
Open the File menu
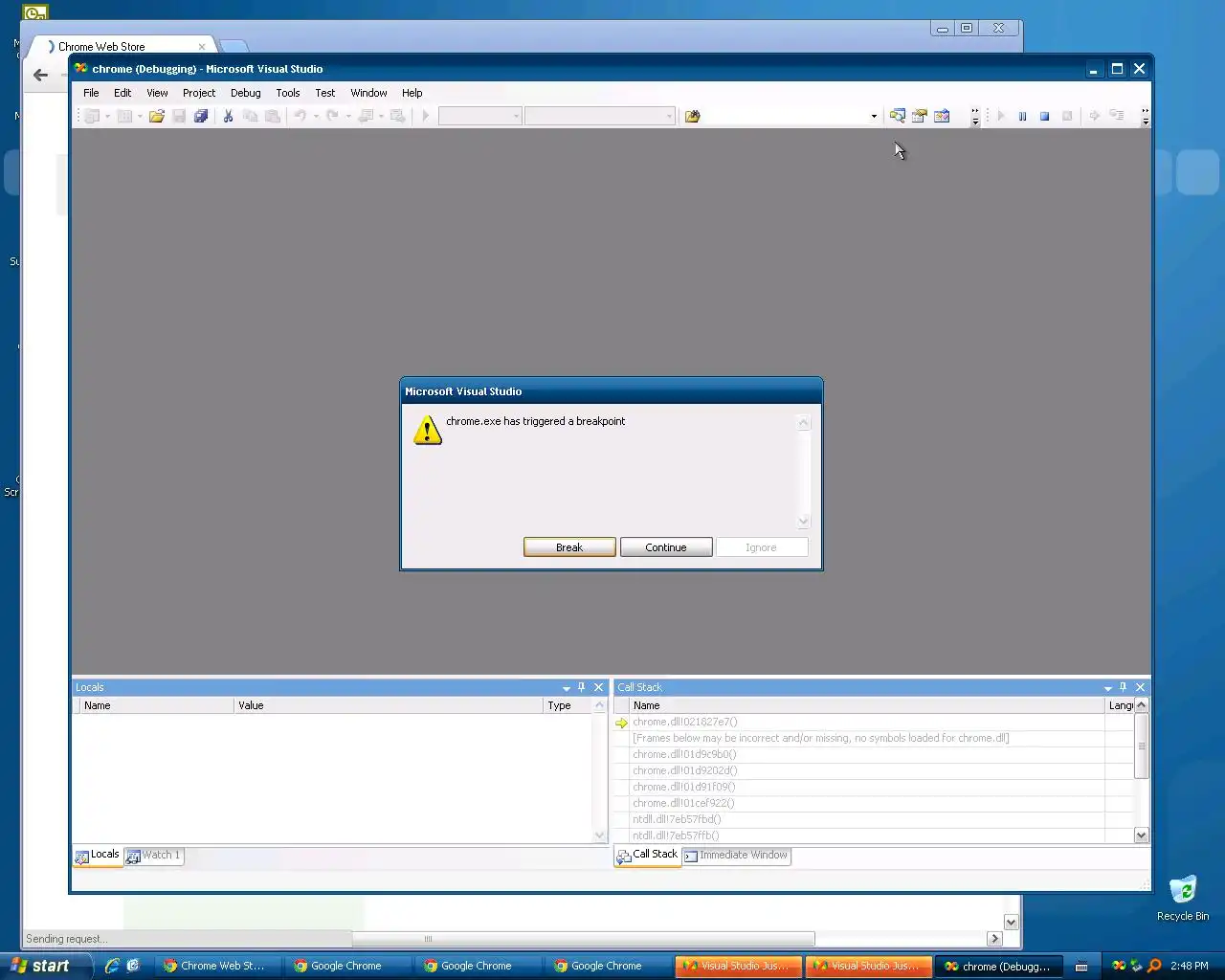point(91,93)
